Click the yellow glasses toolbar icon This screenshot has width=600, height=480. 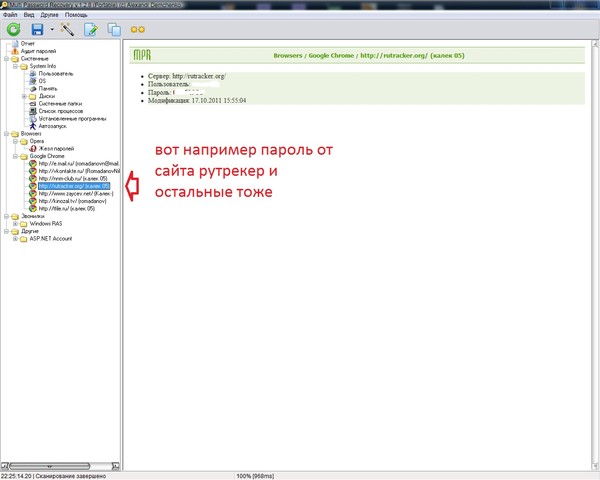138,29
